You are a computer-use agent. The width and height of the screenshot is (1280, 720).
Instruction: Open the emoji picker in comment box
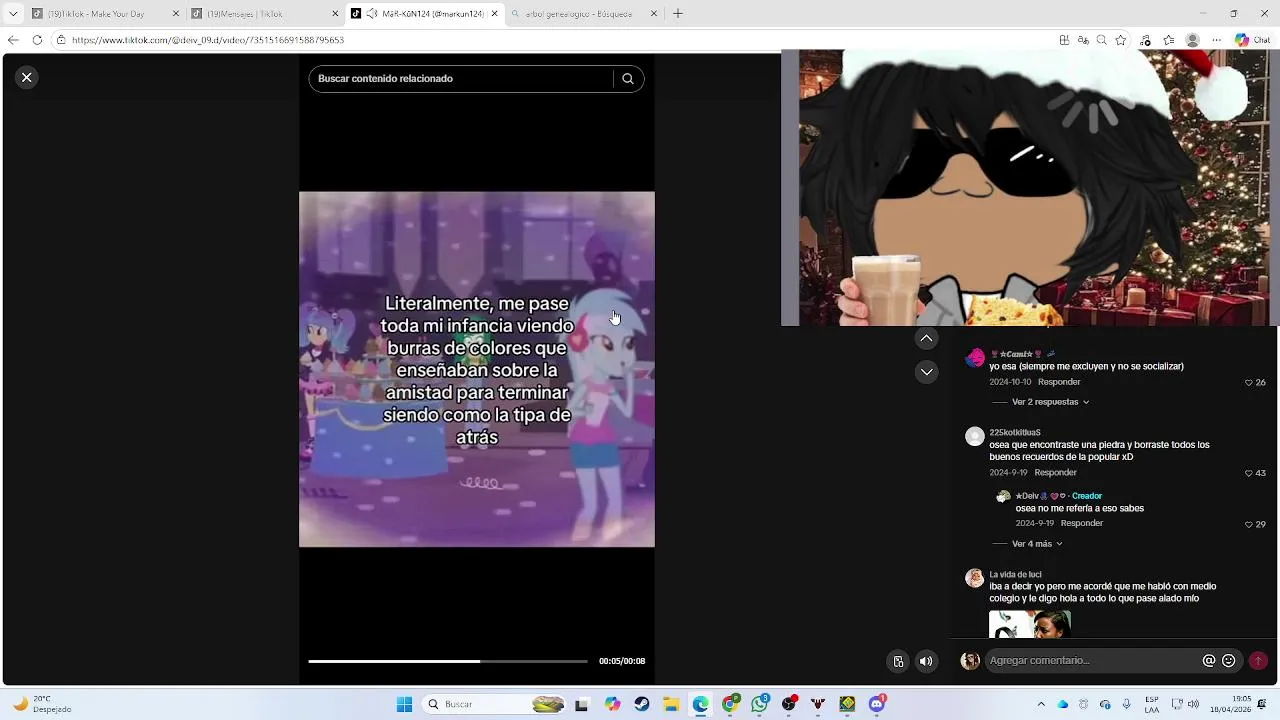tap(1229, 661)
